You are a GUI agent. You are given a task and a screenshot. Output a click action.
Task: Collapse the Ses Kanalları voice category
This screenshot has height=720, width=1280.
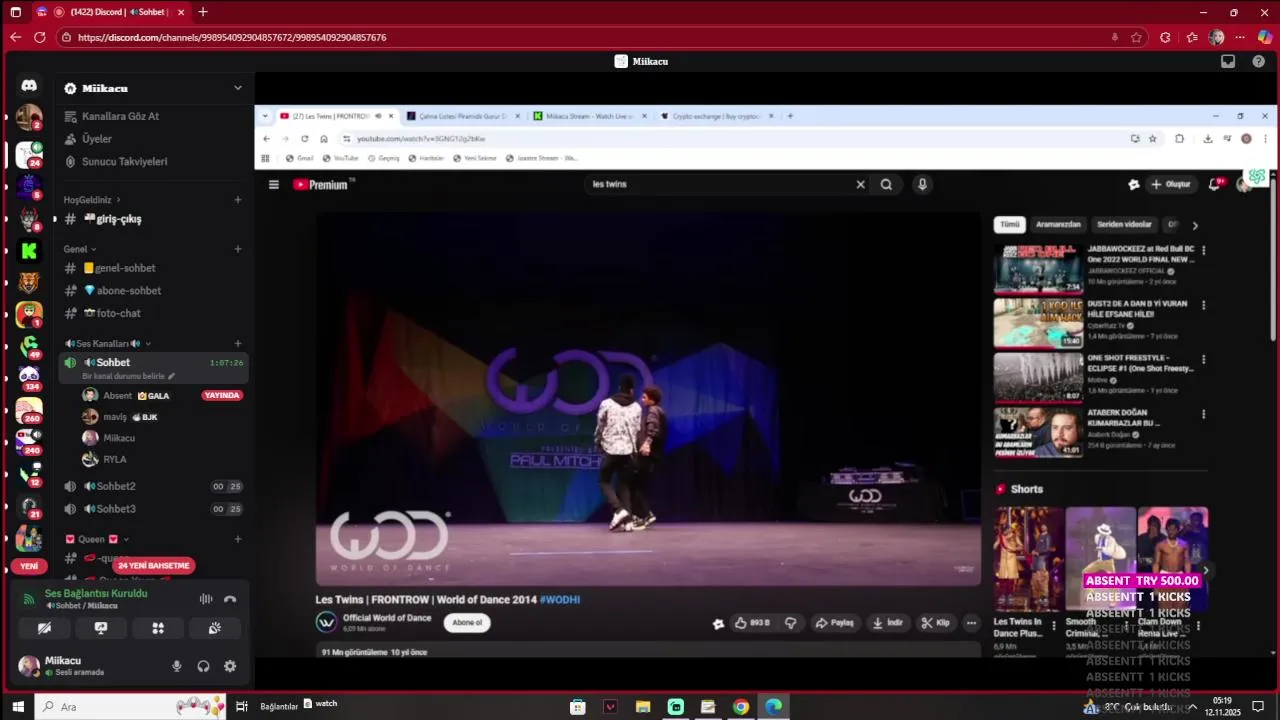pos(108,344)
